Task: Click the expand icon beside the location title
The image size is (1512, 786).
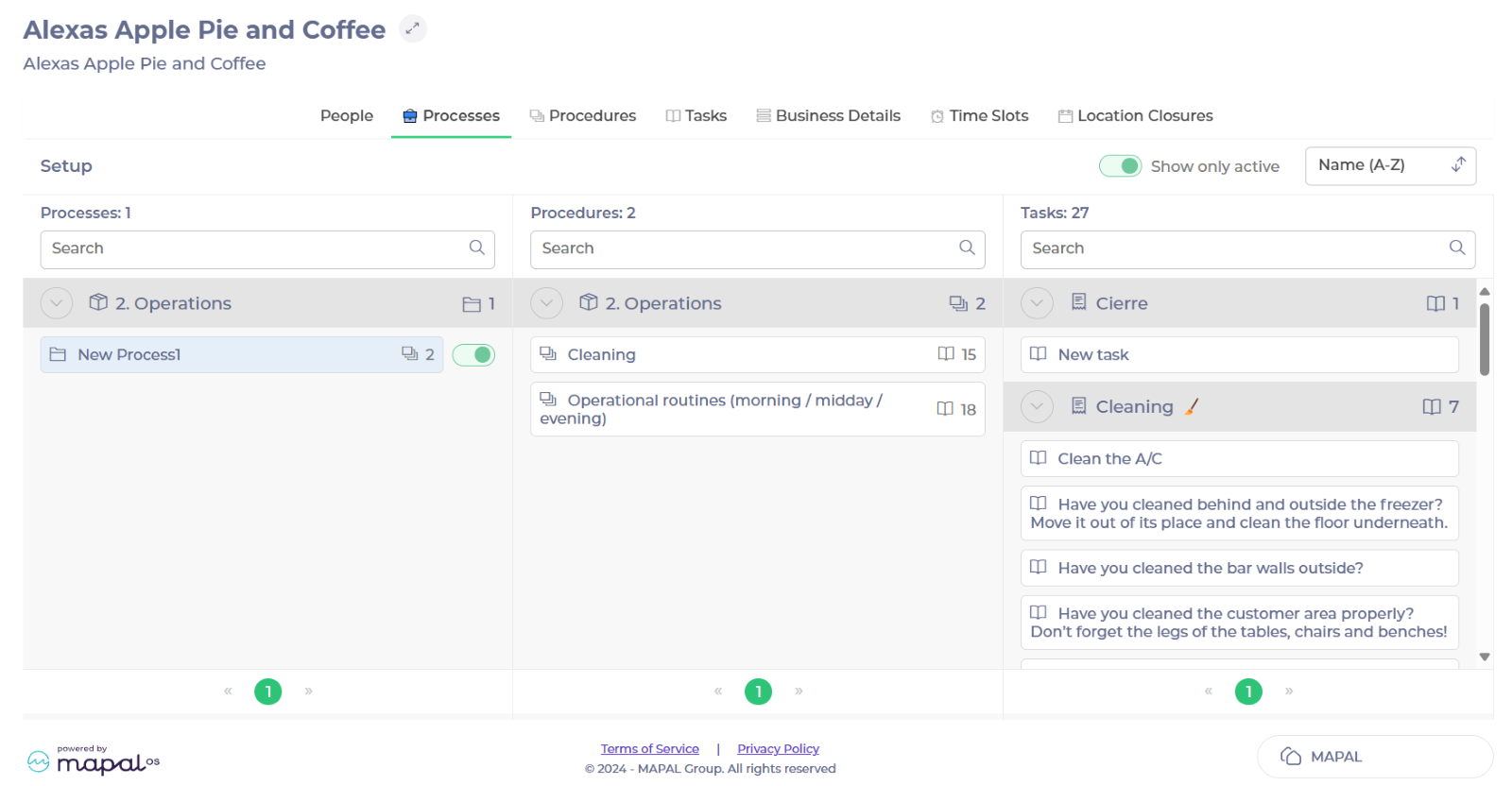Action: click(x=412, y=28)
